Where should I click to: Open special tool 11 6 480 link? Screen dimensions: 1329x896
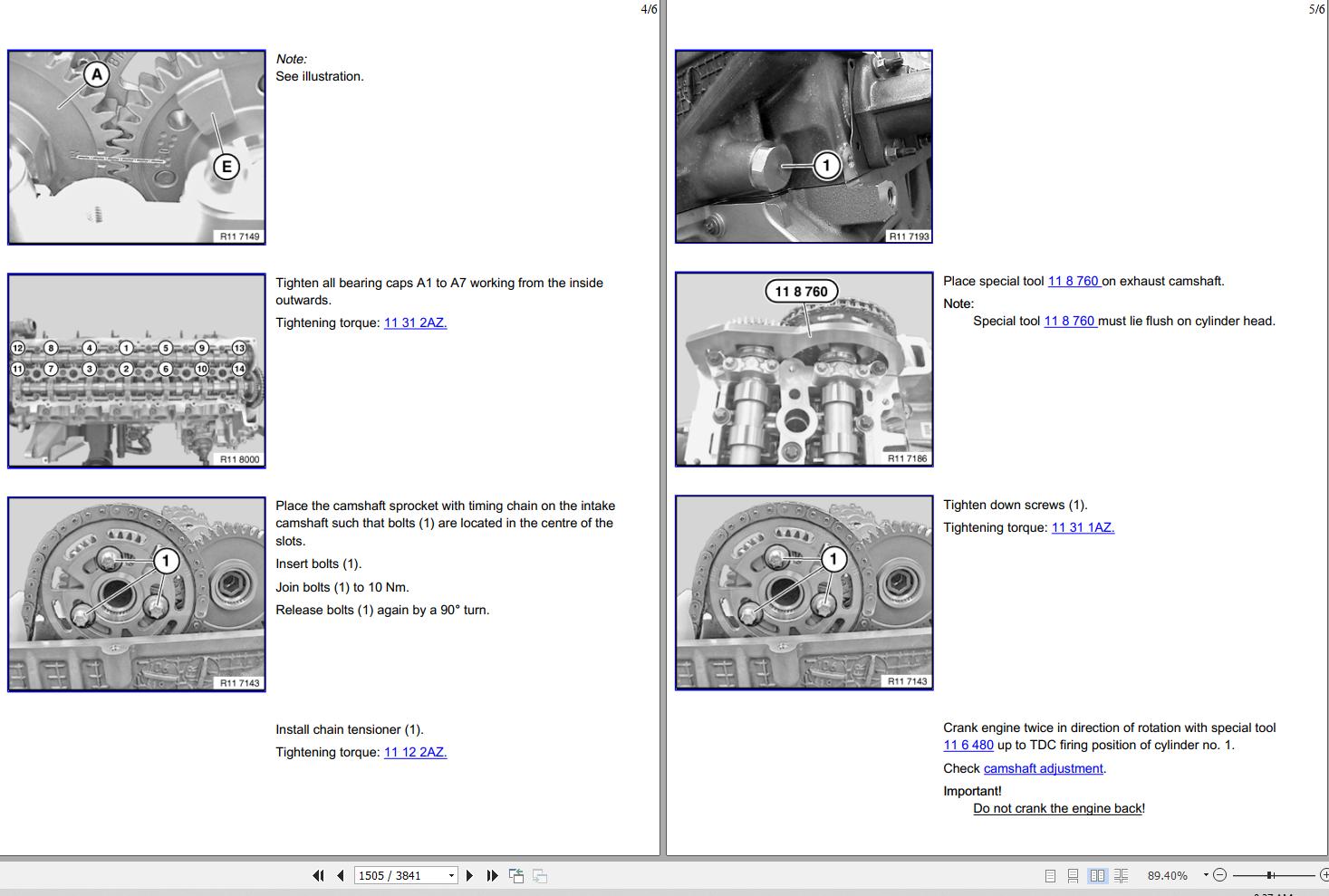[x=968, y=745]
